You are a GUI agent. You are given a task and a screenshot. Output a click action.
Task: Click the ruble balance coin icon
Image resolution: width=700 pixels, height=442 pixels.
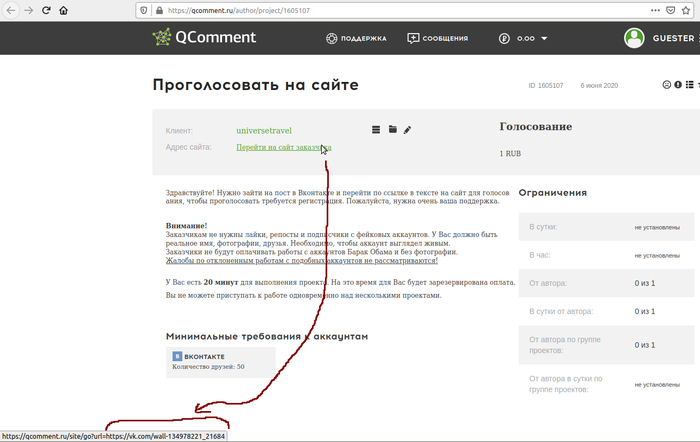coord(504,38)
